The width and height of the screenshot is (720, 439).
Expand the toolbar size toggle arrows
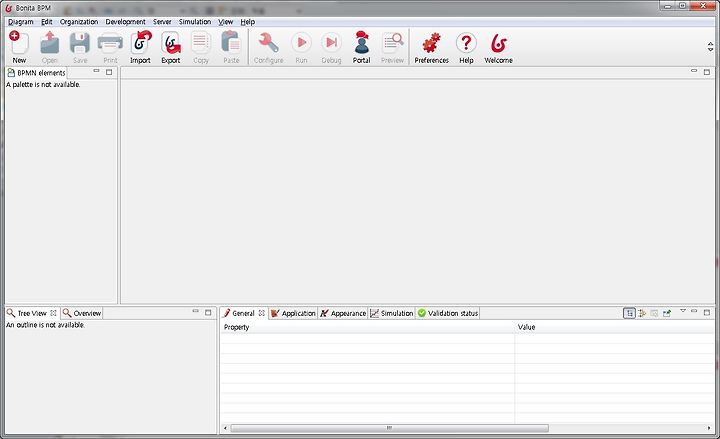point(710,46)
